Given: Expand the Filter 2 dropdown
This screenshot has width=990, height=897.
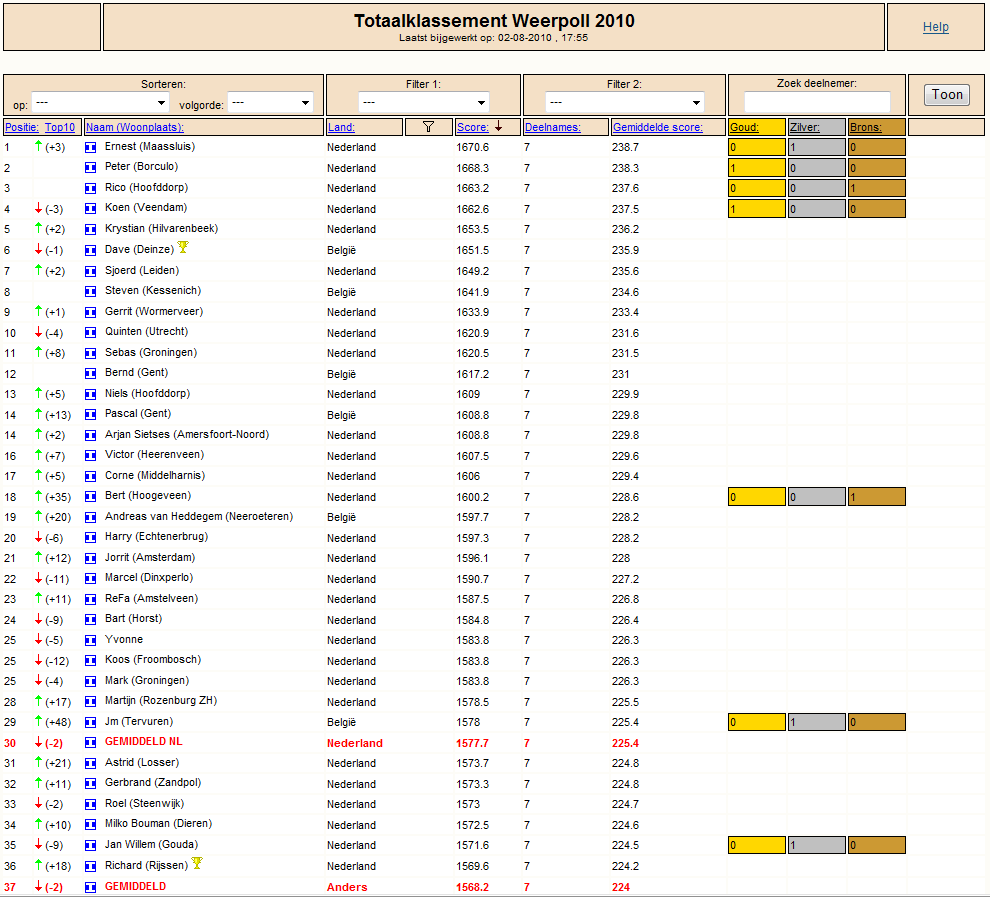Looking at the screenshot, I should tap(624, 102).
